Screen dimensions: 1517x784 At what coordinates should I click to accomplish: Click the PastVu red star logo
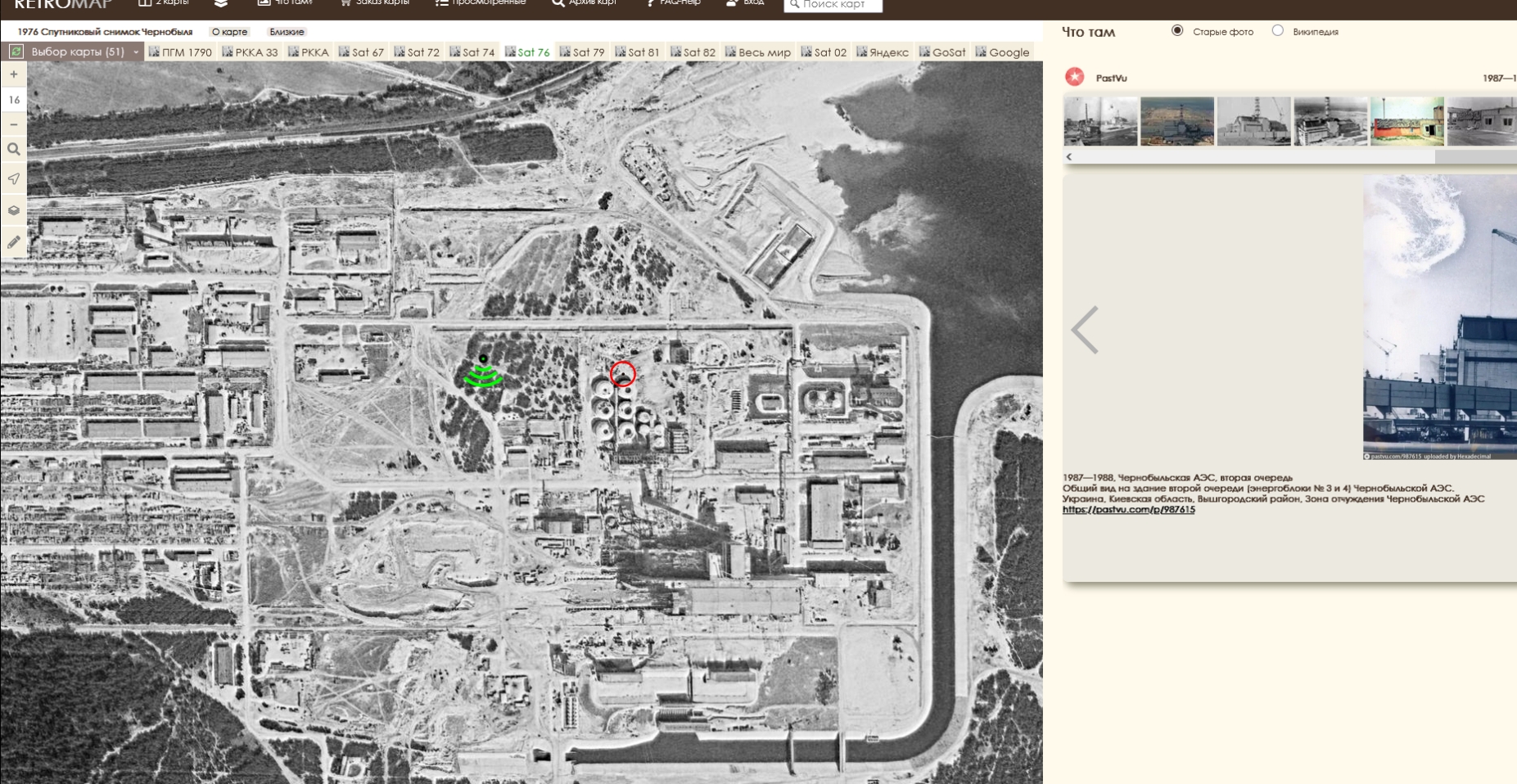click(x=1075, y=77)
